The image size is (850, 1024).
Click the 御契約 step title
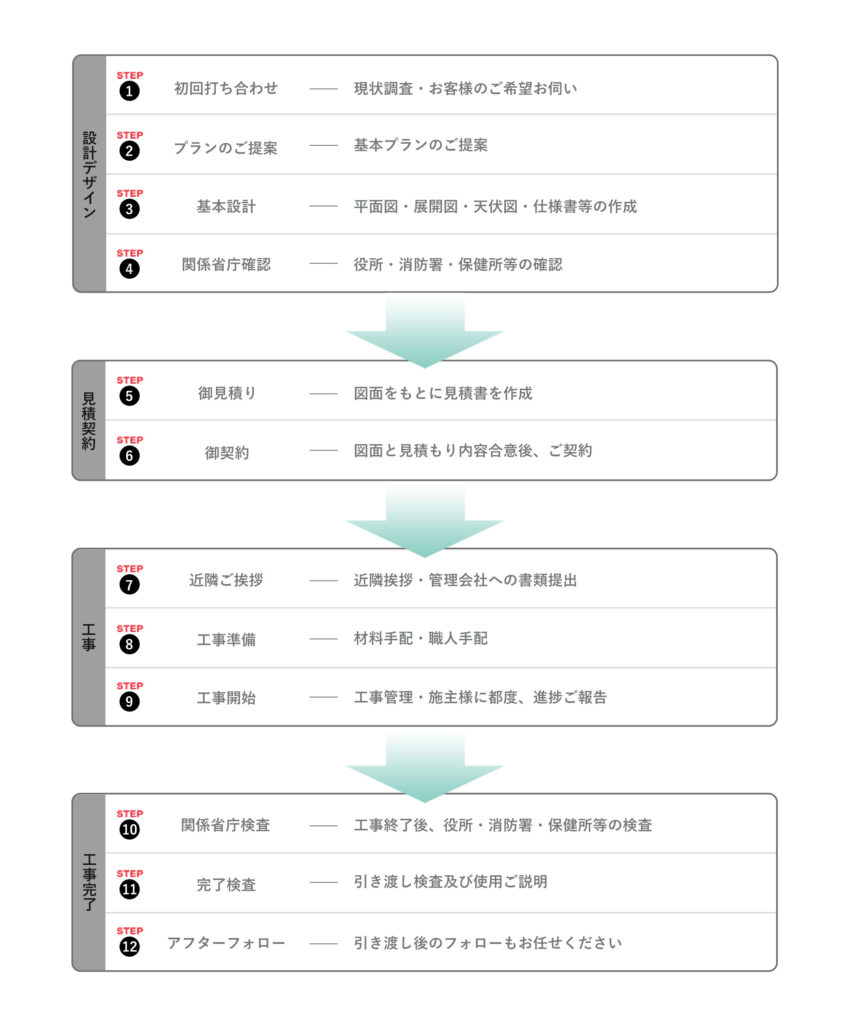point(227,453)
